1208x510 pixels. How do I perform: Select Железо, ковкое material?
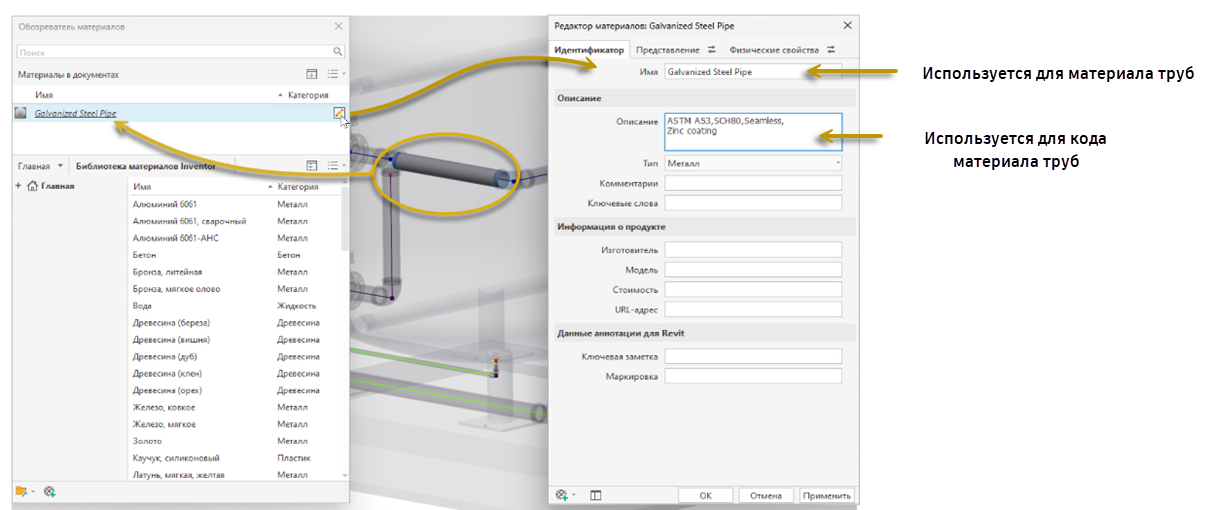coord(235,407)
